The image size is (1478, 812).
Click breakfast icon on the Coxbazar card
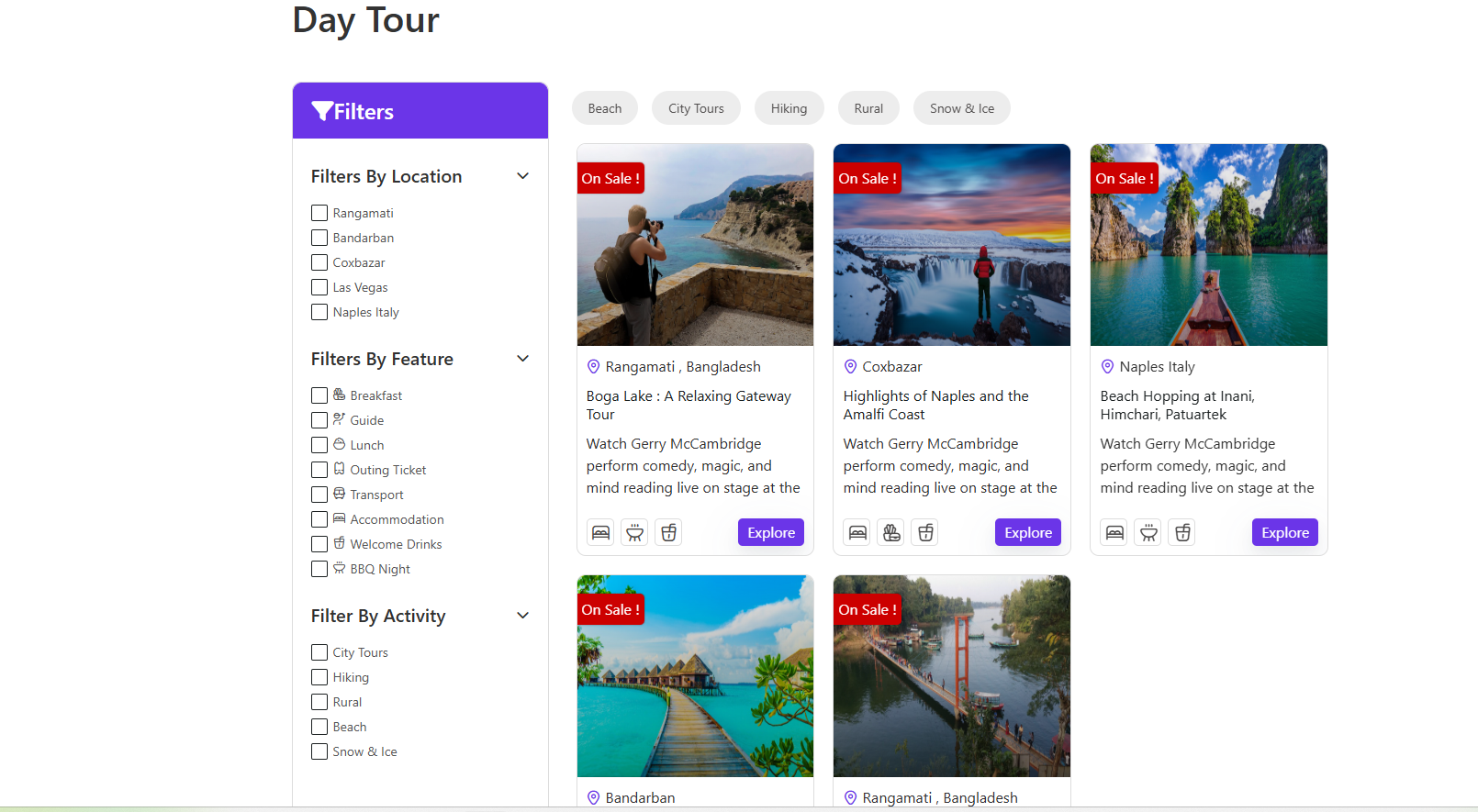click(x=892, y=533)
